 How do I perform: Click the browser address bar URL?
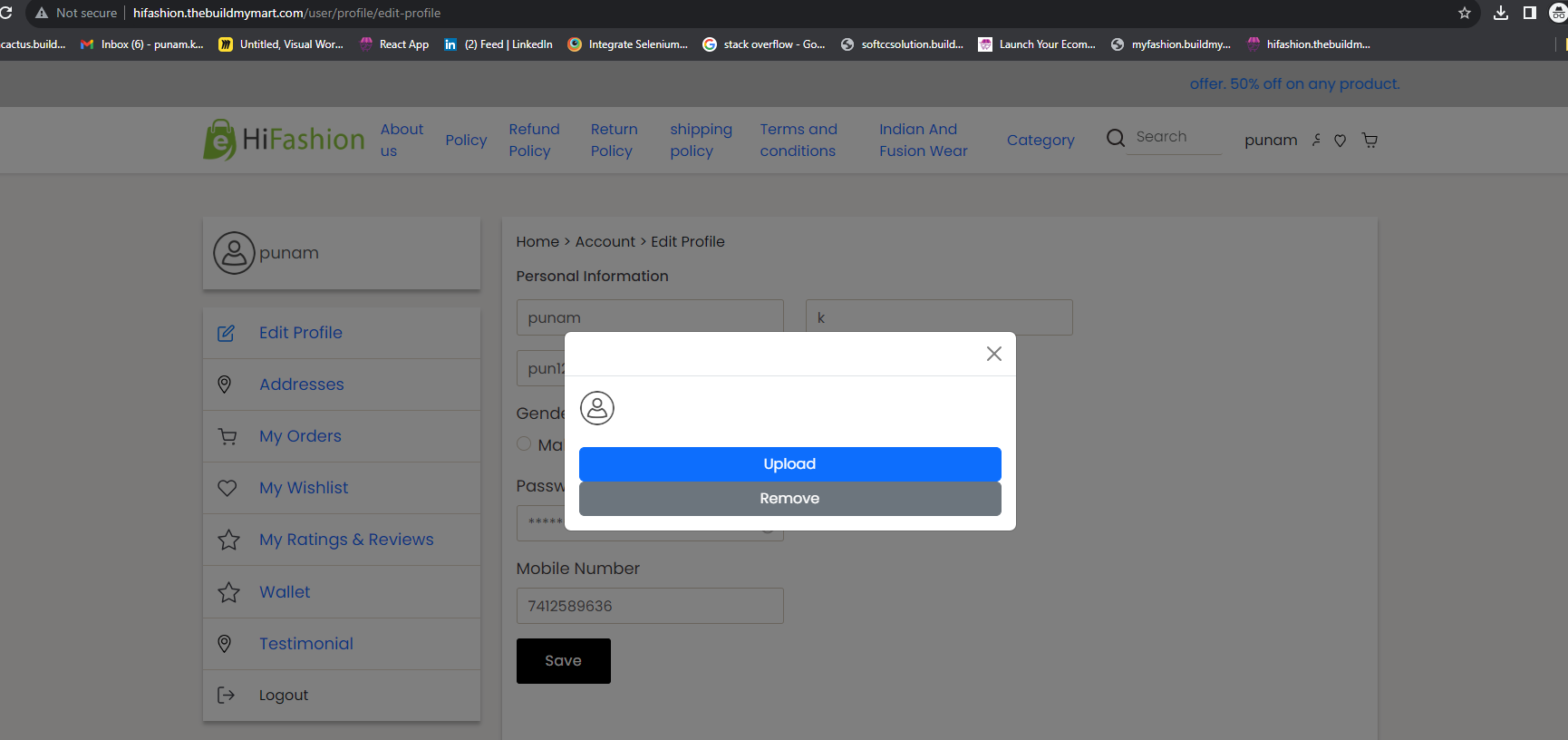(286, 13)
